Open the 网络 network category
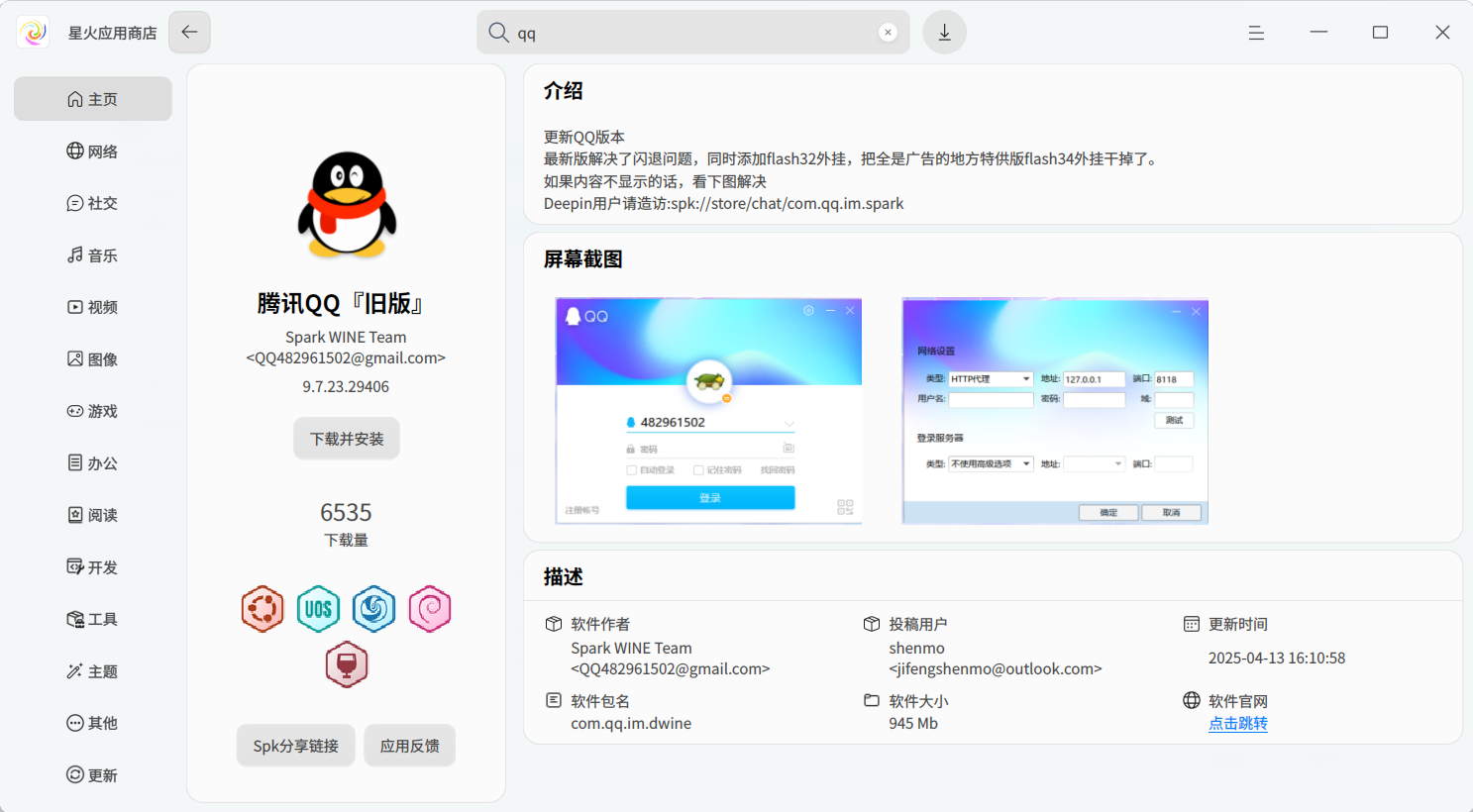Screen dimensions: 1473x812 pyautogui.click(x=93, y=152)
